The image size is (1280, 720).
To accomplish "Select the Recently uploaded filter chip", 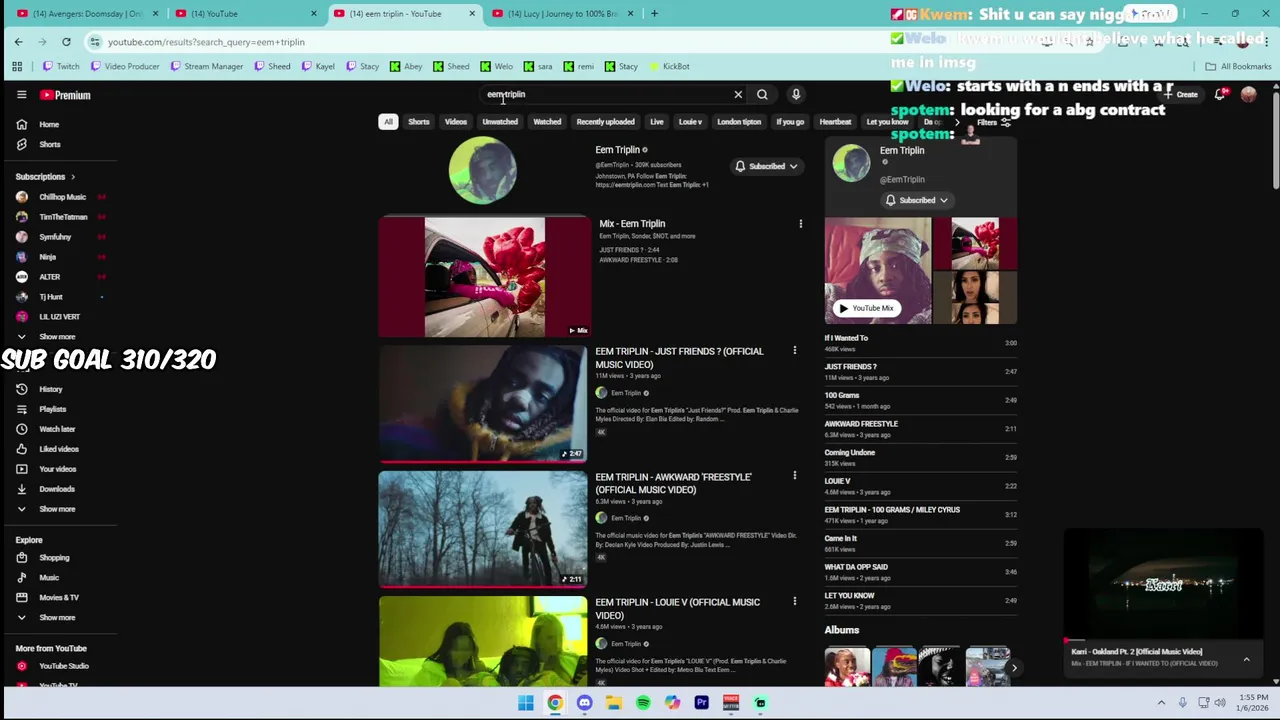I will [605, 122].
